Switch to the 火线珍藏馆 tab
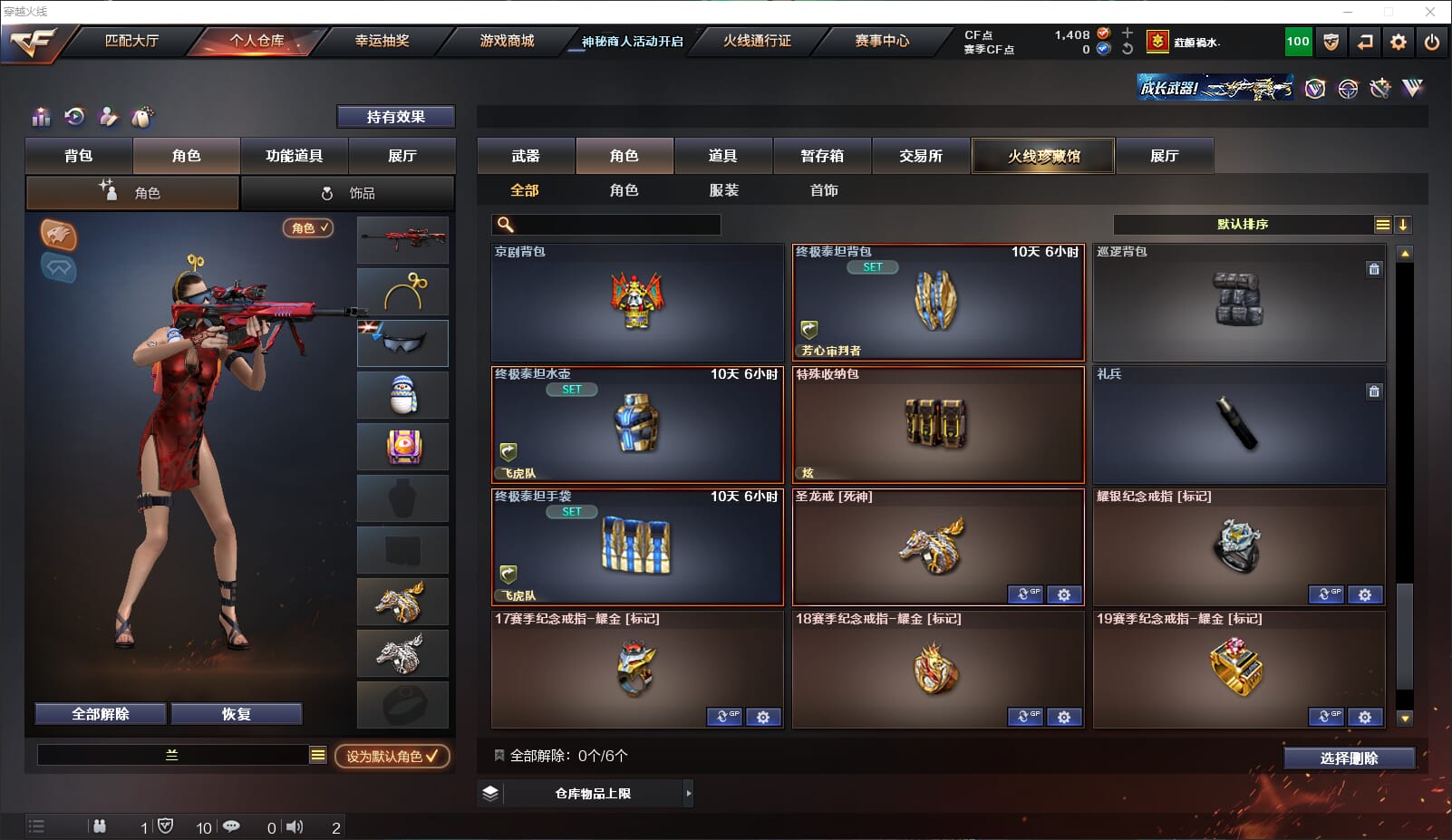This screenshot has height=840, width=1452. tap(1043, 156)
